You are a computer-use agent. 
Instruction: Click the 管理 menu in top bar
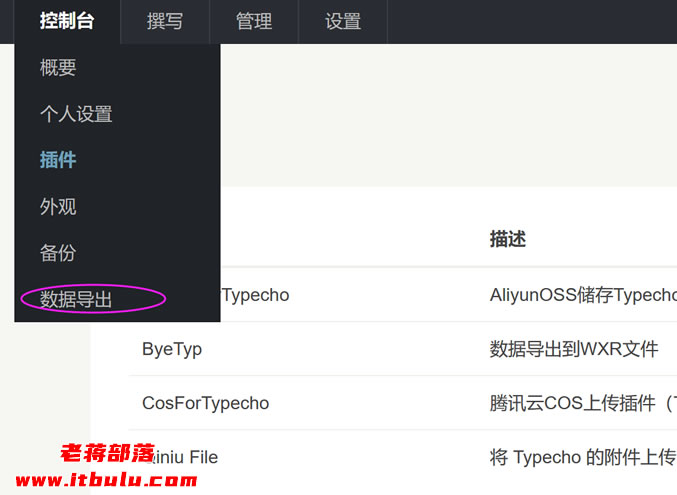(254, 21)
